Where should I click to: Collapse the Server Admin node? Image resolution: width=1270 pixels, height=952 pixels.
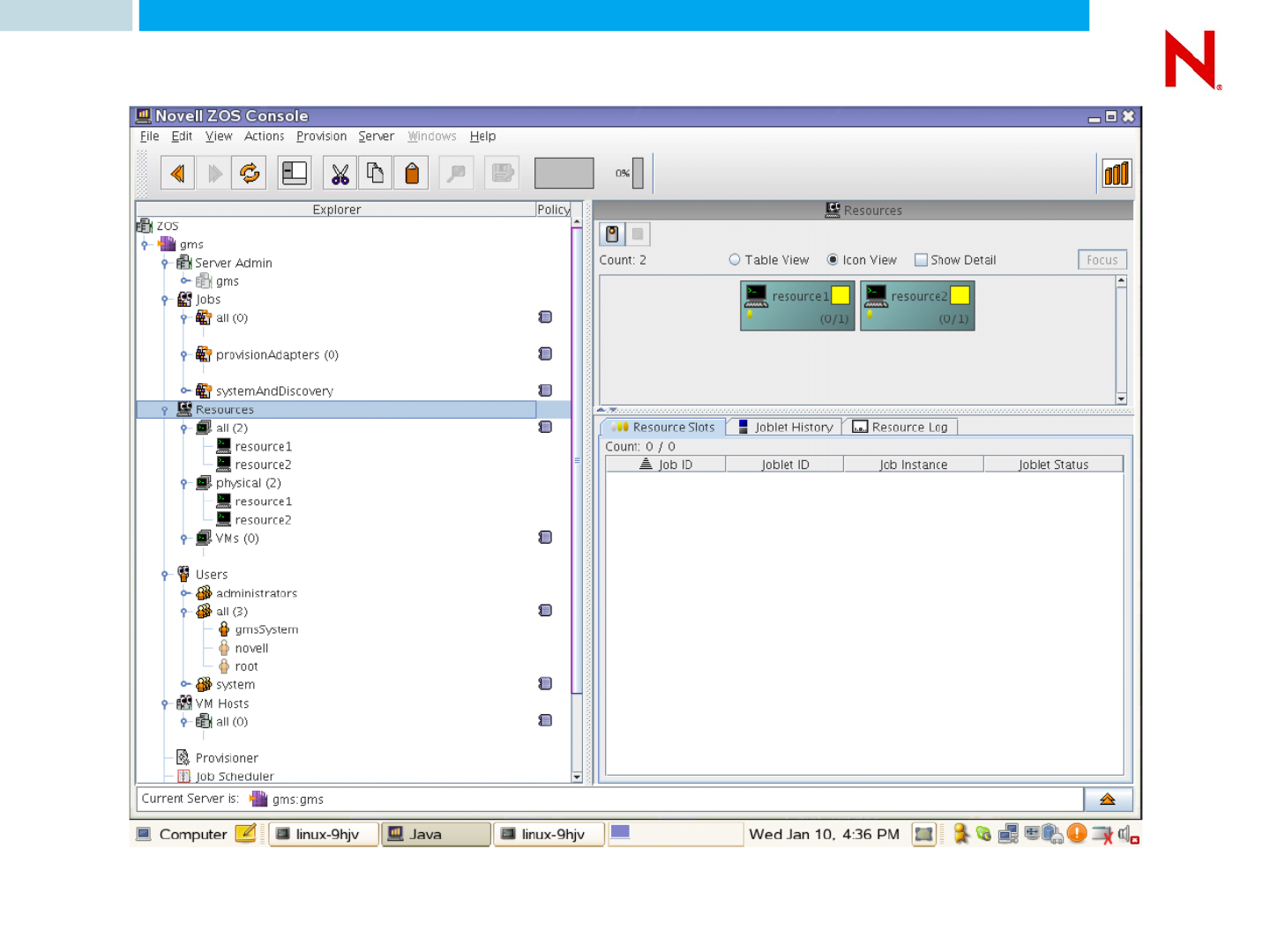coord(165,263)
